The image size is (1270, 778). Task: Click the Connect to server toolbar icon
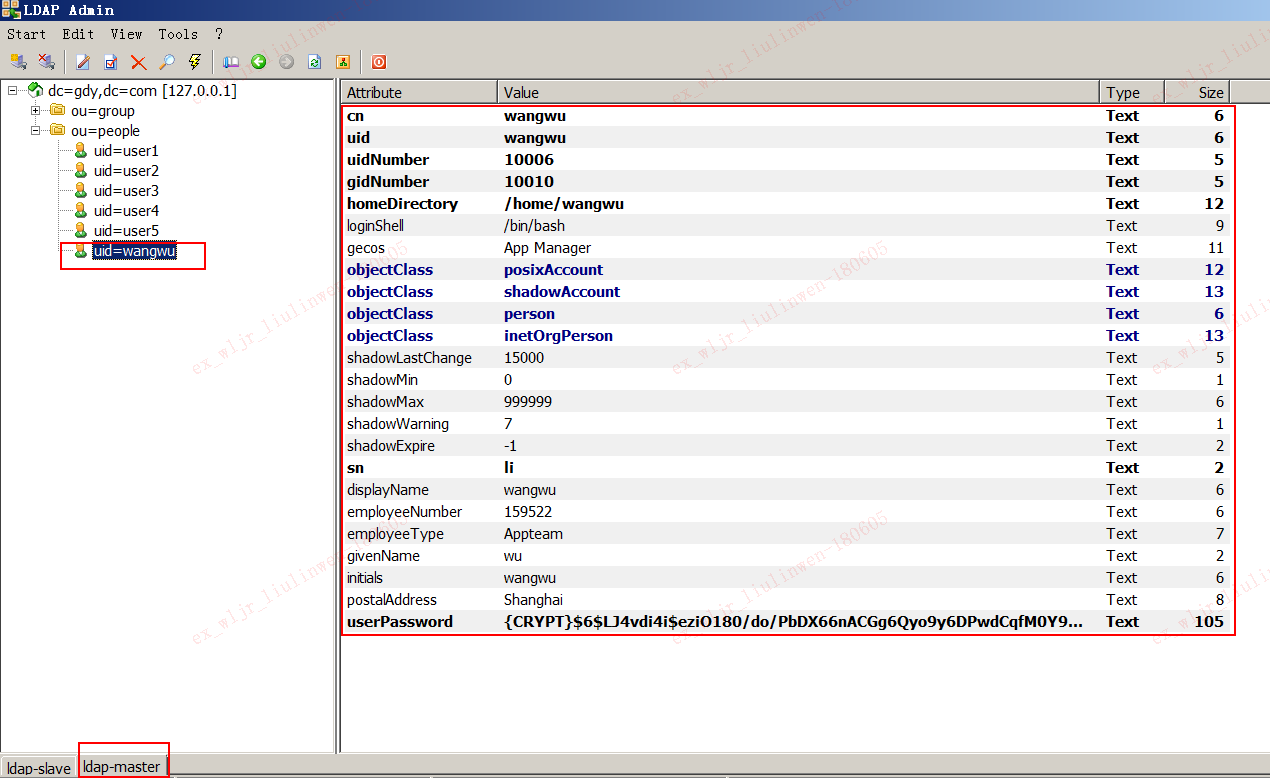tap(18, 62)
